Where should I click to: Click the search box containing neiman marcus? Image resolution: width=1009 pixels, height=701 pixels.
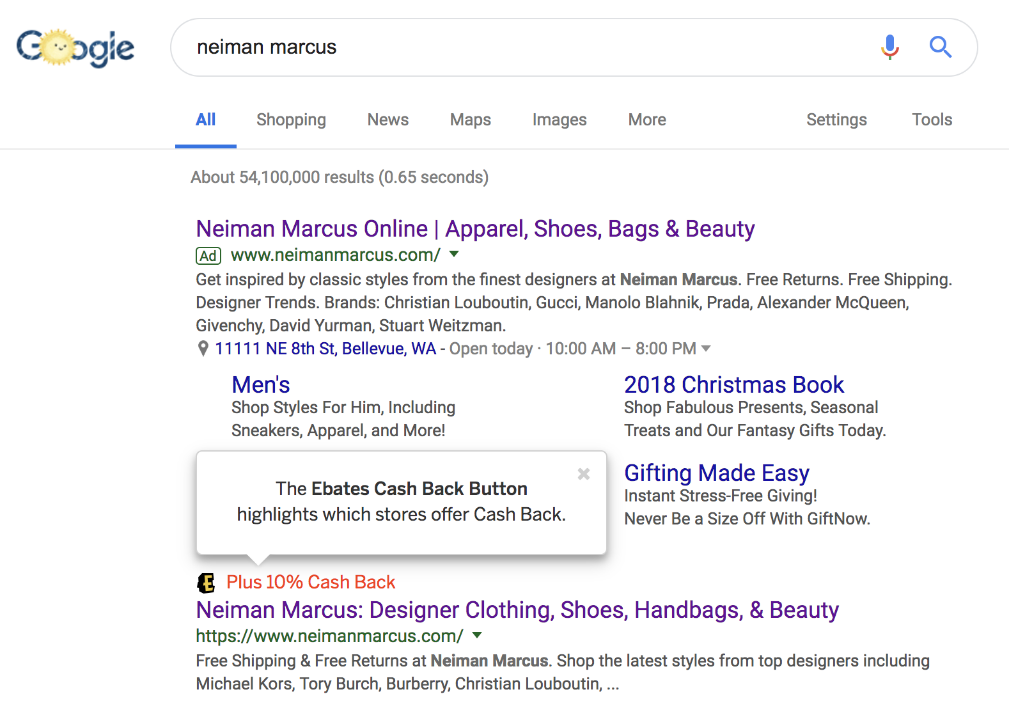click(520, 47)
